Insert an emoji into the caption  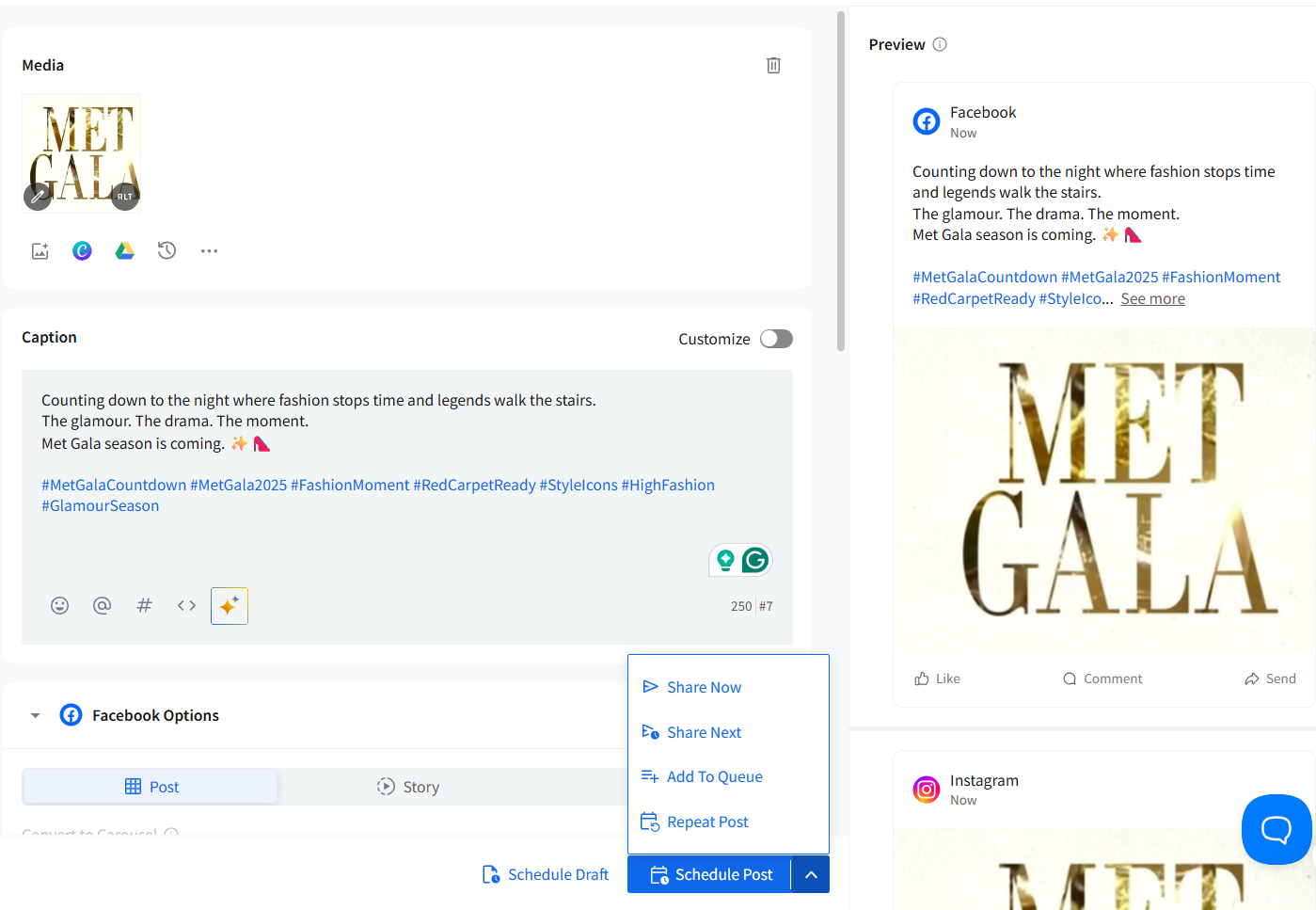click(x=59, y=605)
